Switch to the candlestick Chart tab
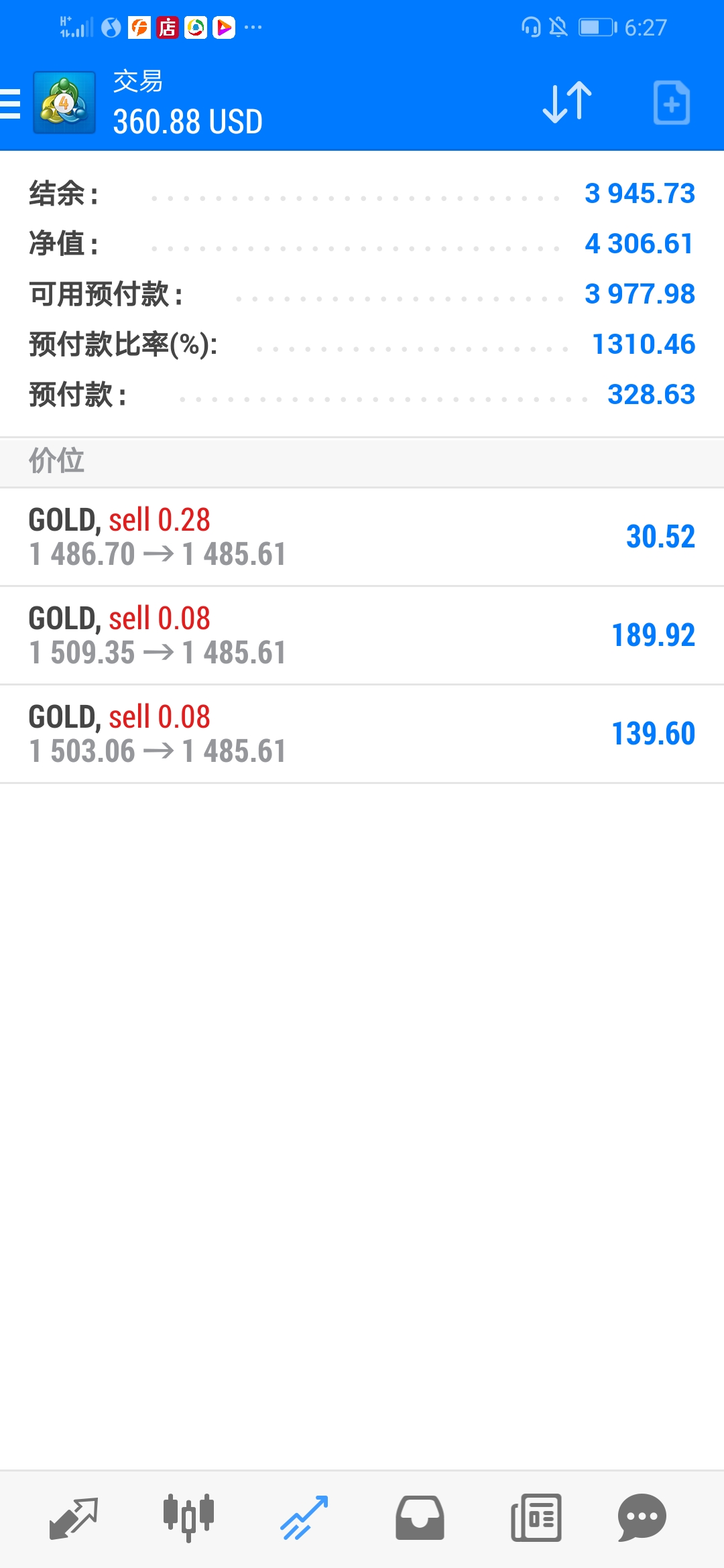This screenshot has height=1568, width=724. point(188,1518)
